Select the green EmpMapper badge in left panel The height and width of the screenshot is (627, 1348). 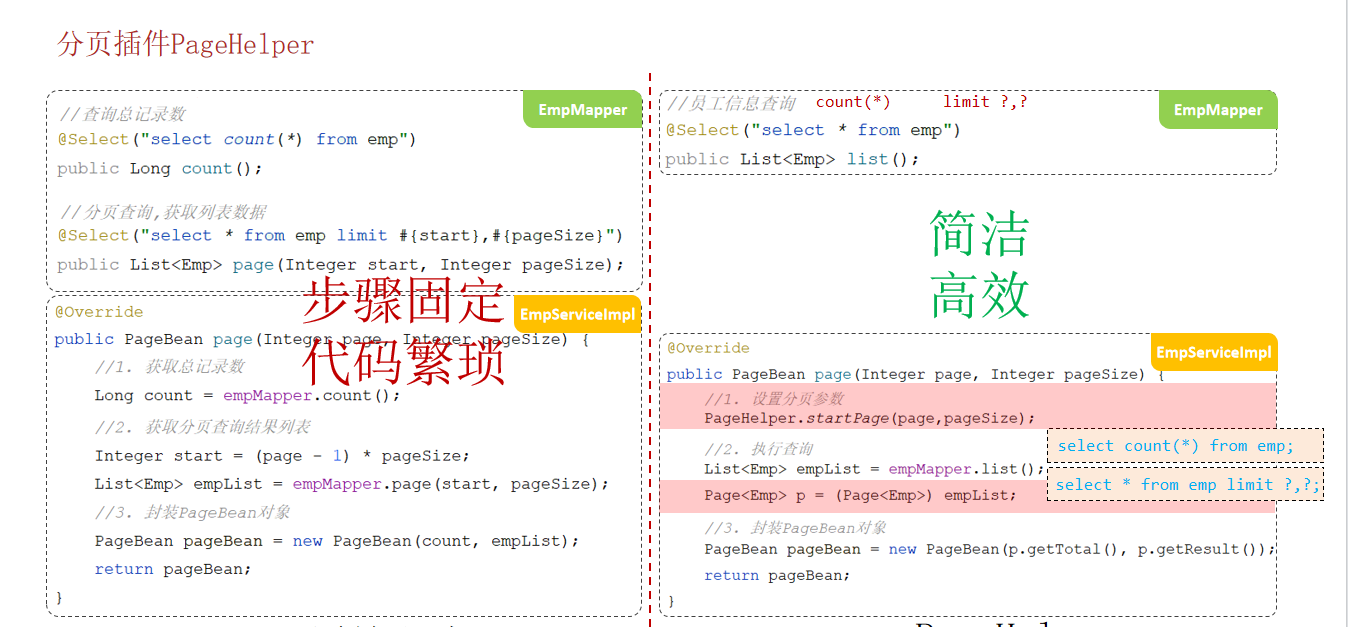pyautogui.click(x=582, y=110)
